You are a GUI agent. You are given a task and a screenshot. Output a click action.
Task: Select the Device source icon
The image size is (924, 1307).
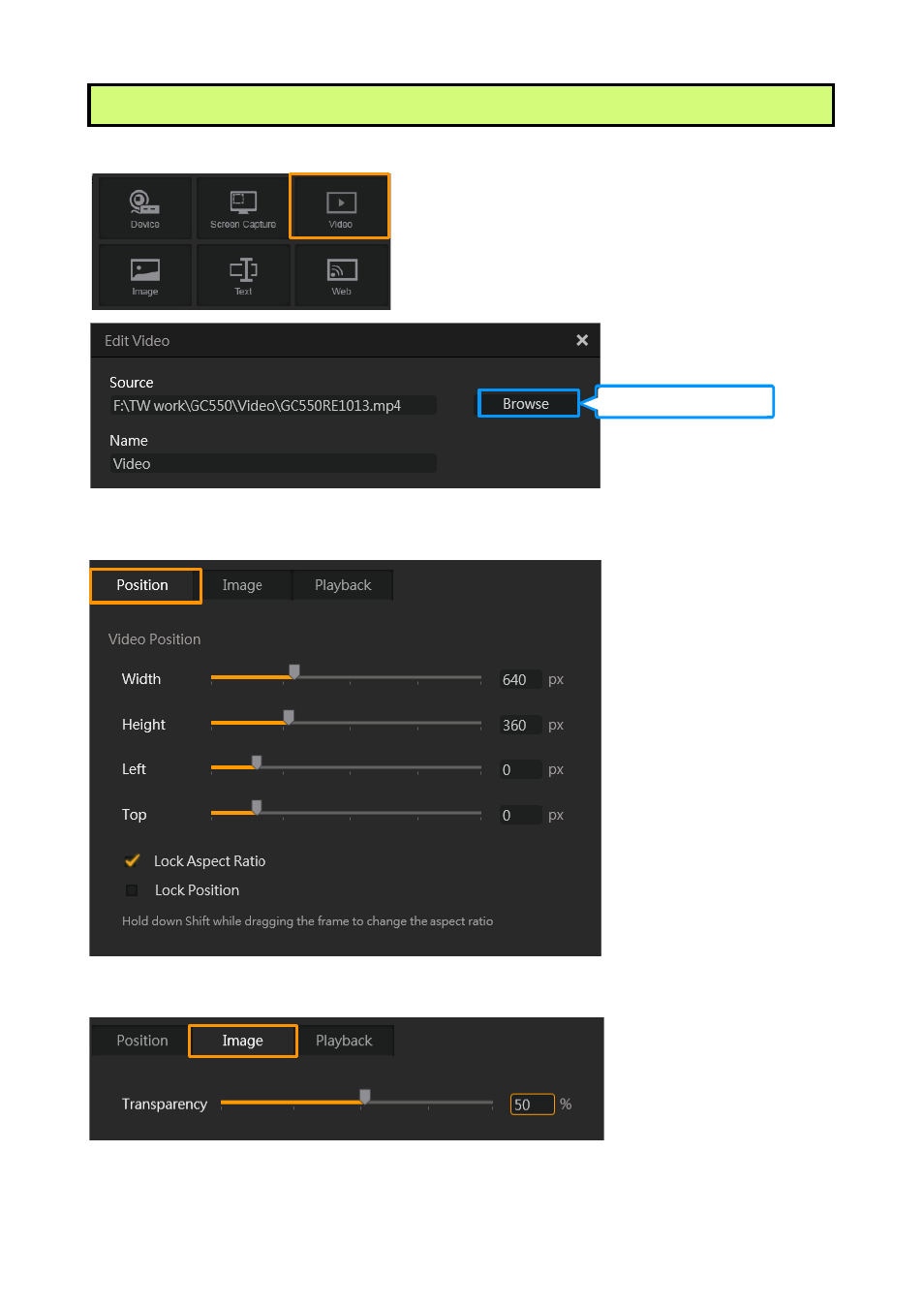coord(144,207)
